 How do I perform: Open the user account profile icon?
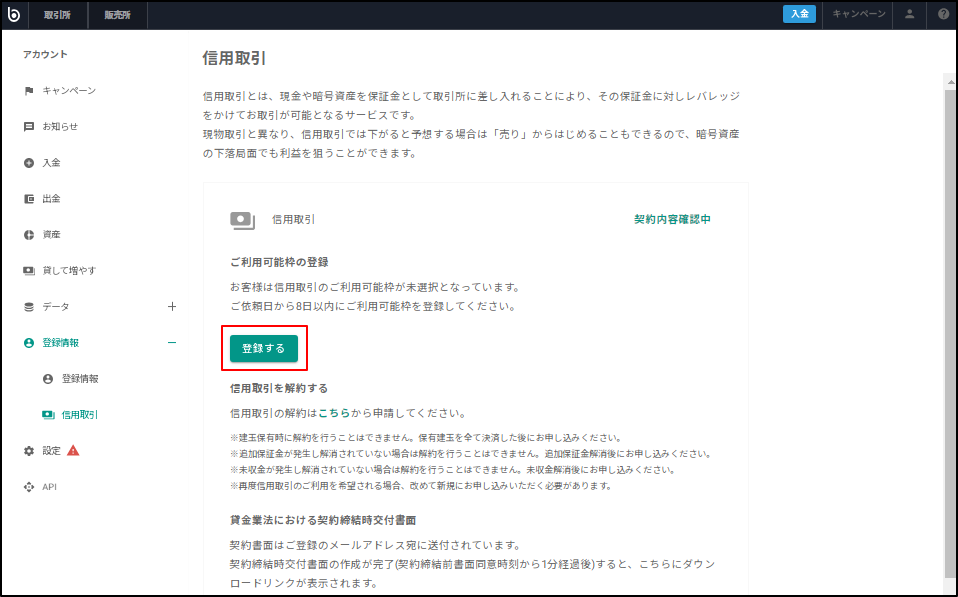tap(909, 14)
